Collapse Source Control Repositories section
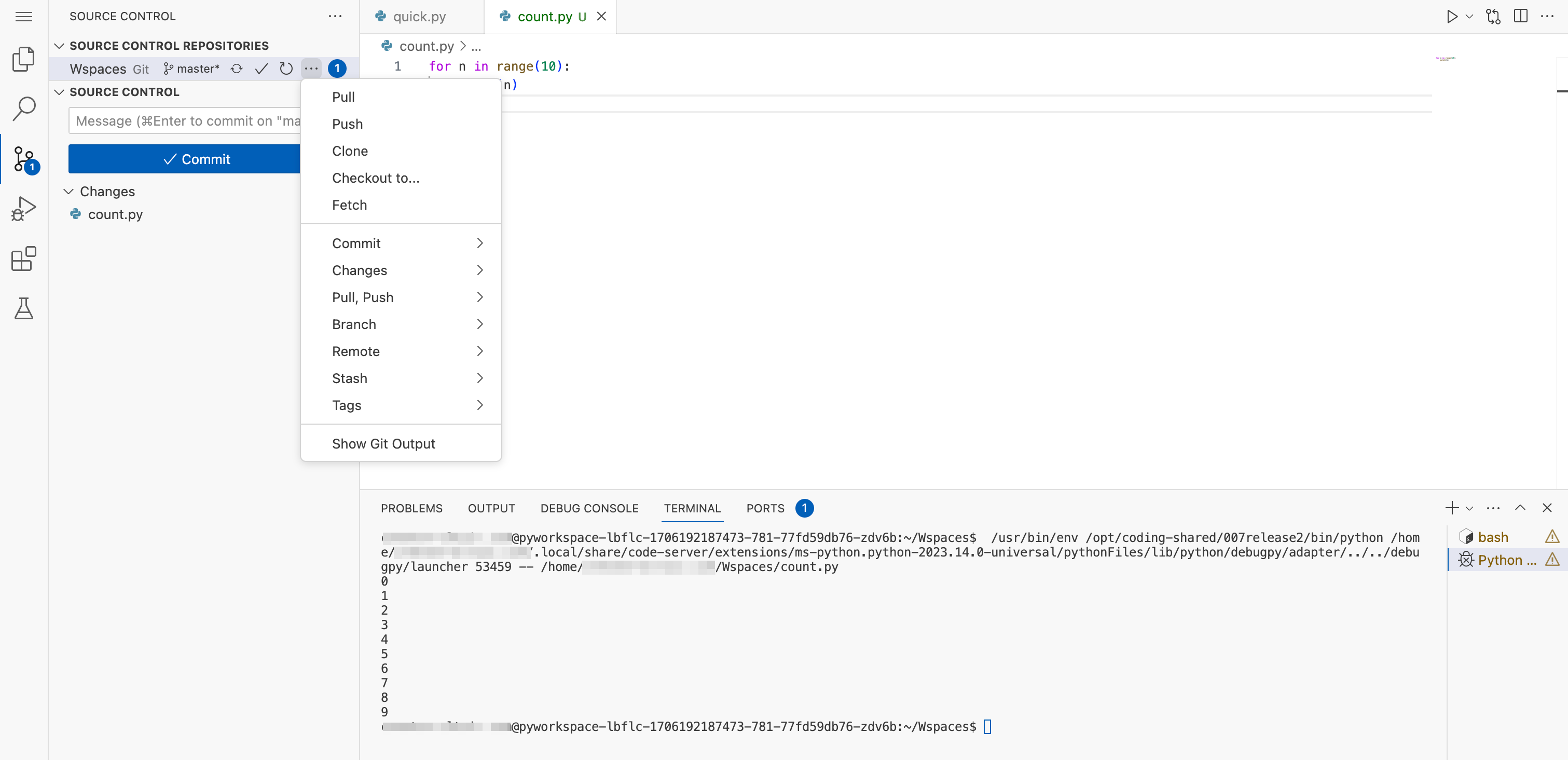This screenshot has height=760, width=1568. (x=59, y=46)
